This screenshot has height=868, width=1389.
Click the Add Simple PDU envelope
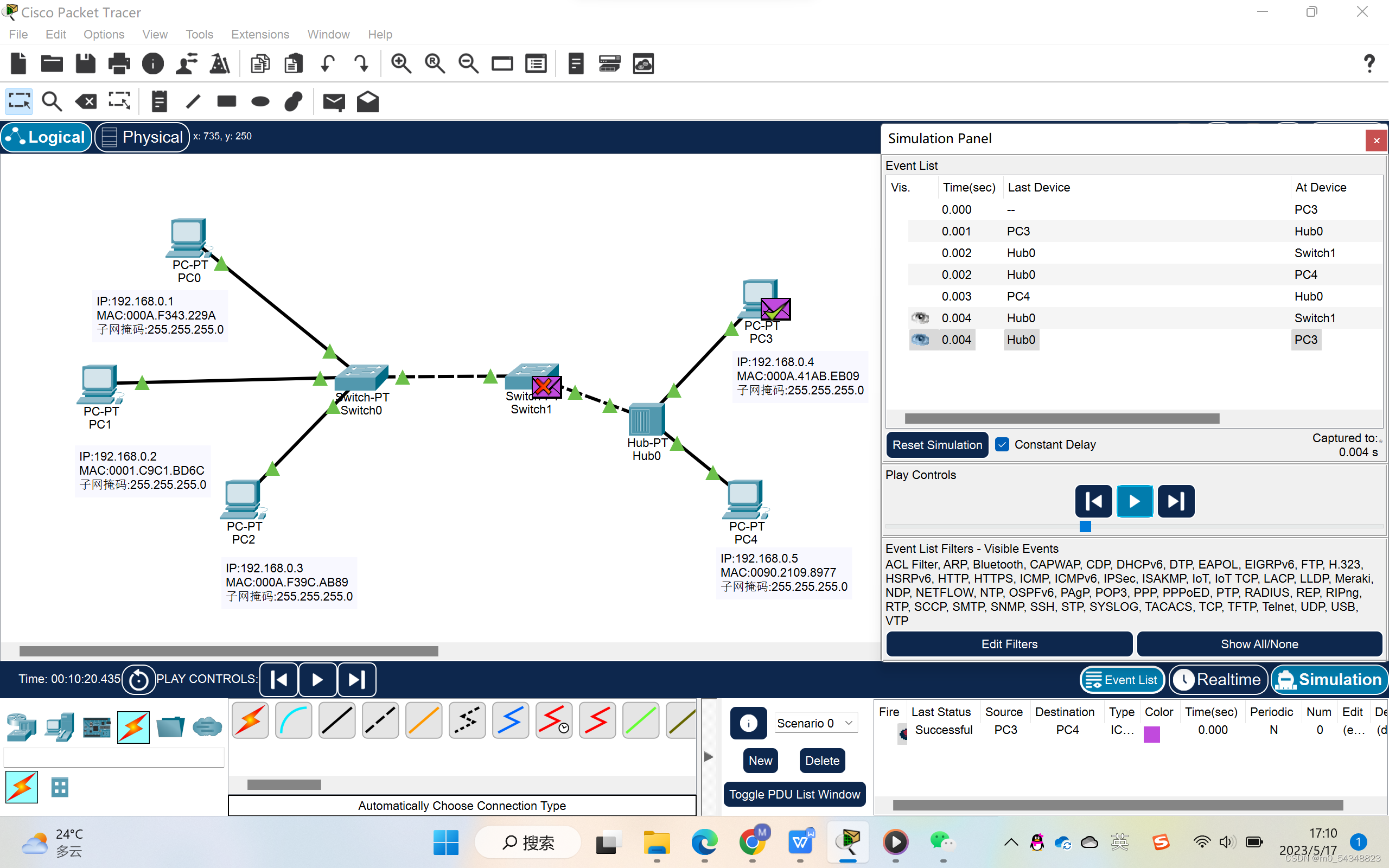334,102
